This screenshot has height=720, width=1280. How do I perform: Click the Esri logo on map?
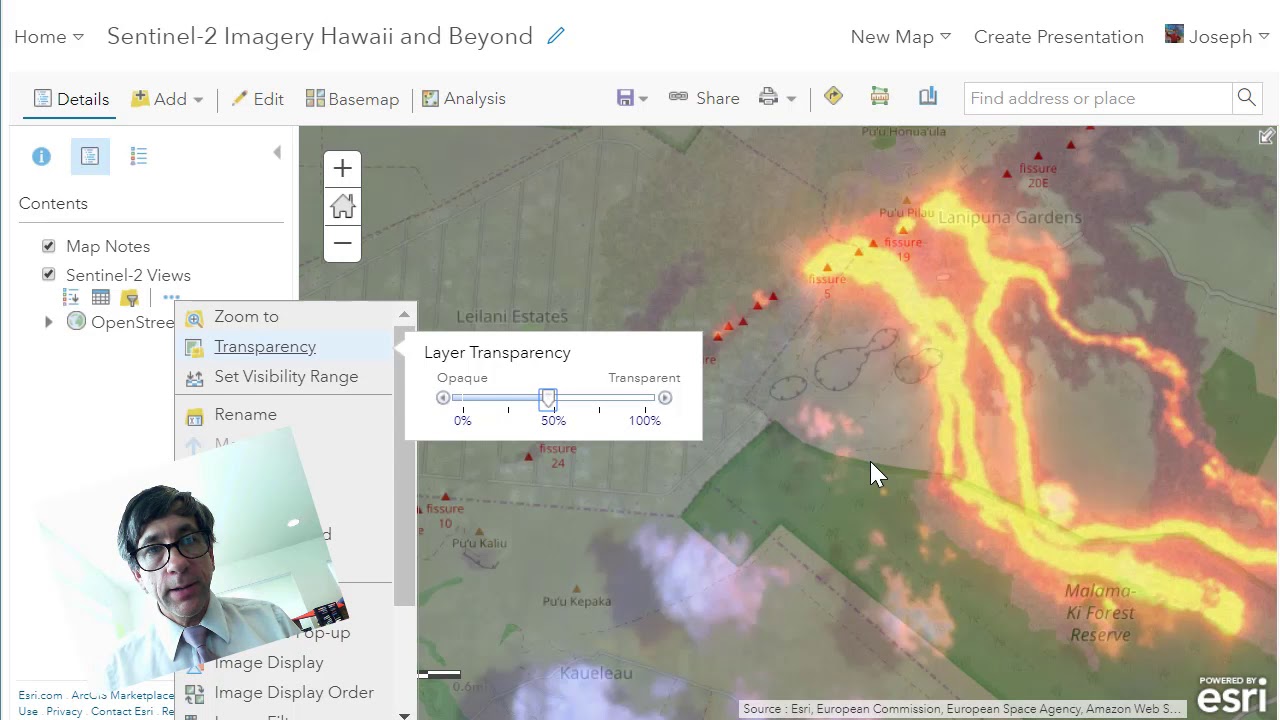pos(1233,694)
